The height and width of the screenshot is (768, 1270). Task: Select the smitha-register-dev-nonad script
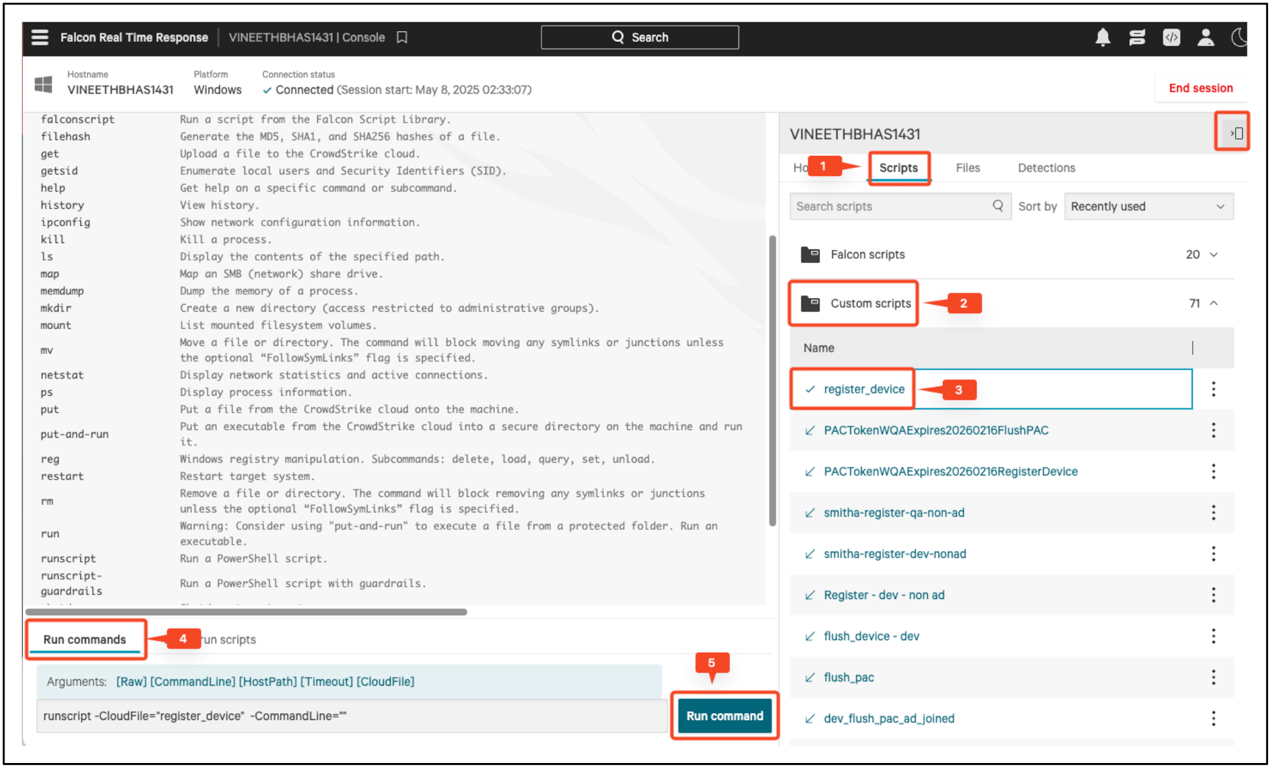pos(894,553)
